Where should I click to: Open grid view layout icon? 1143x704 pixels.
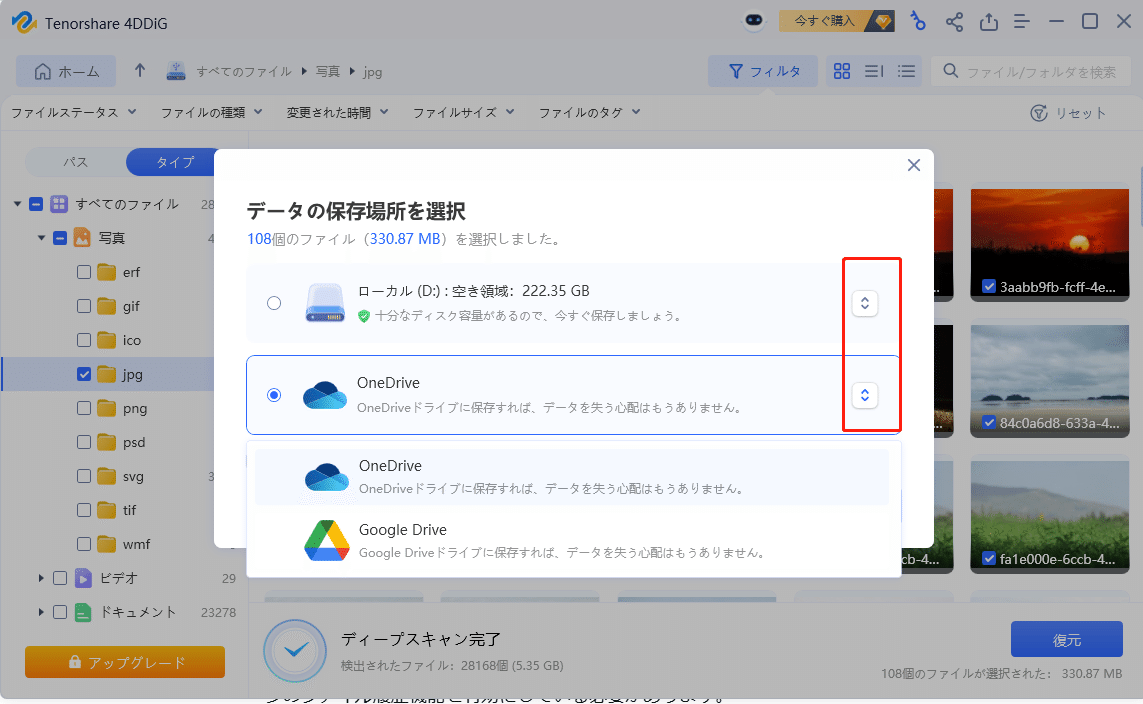pyautogui.click(x=841, y=71)
